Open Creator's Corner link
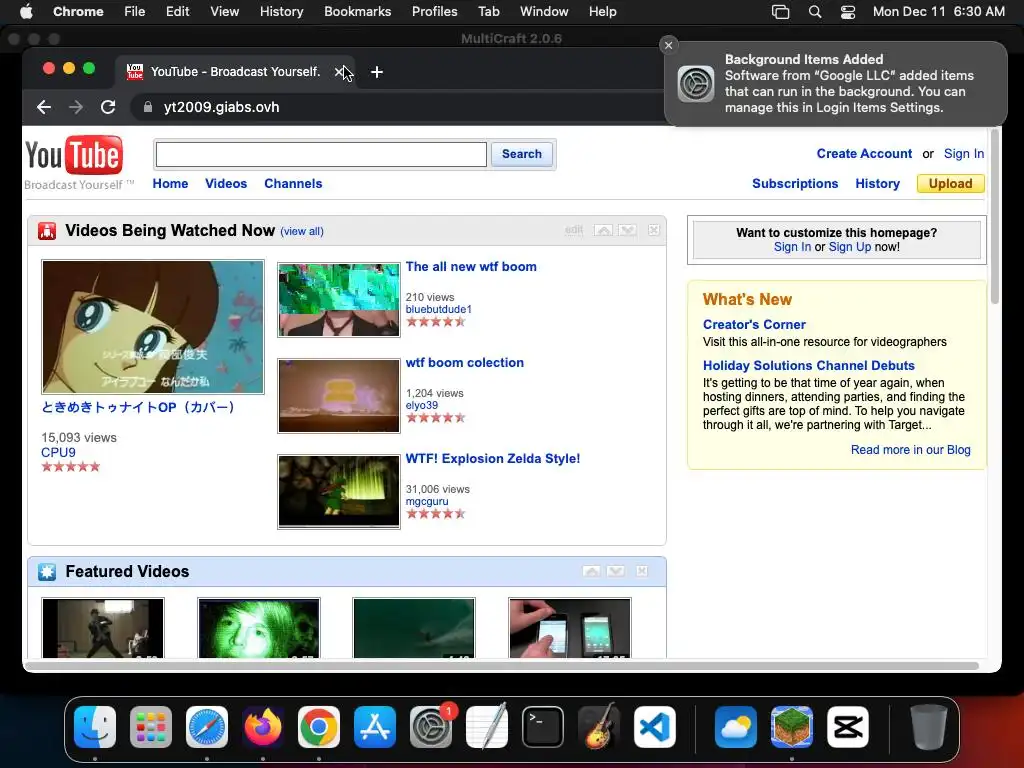Image resolution: width=1024 pixels, height=768 pixels. point(754,325)
